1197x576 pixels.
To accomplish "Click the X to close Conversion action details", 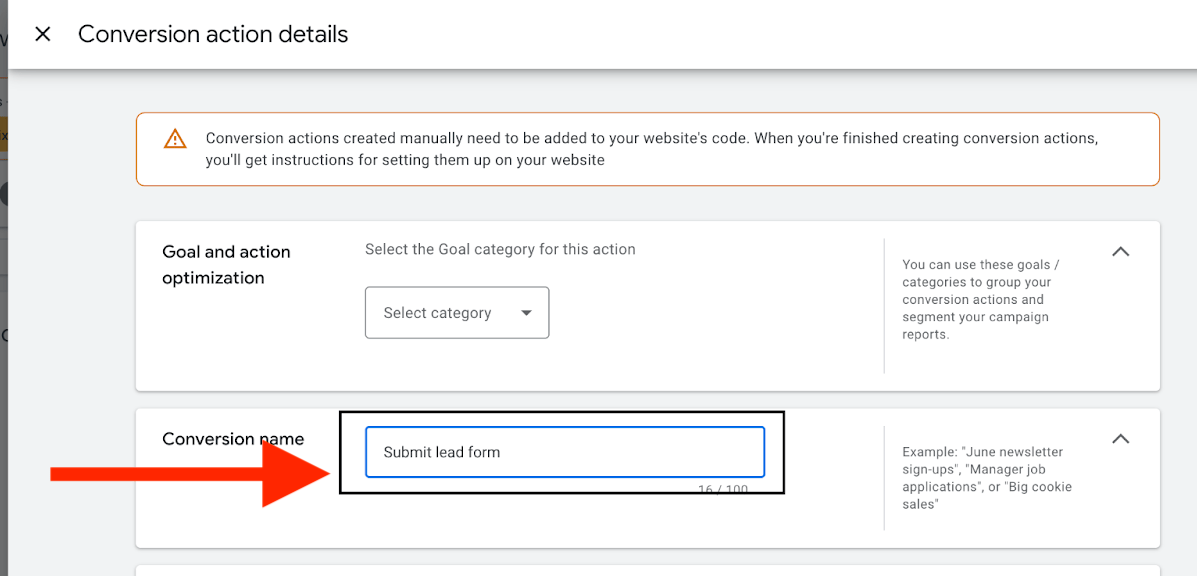I will pos(42,33).
